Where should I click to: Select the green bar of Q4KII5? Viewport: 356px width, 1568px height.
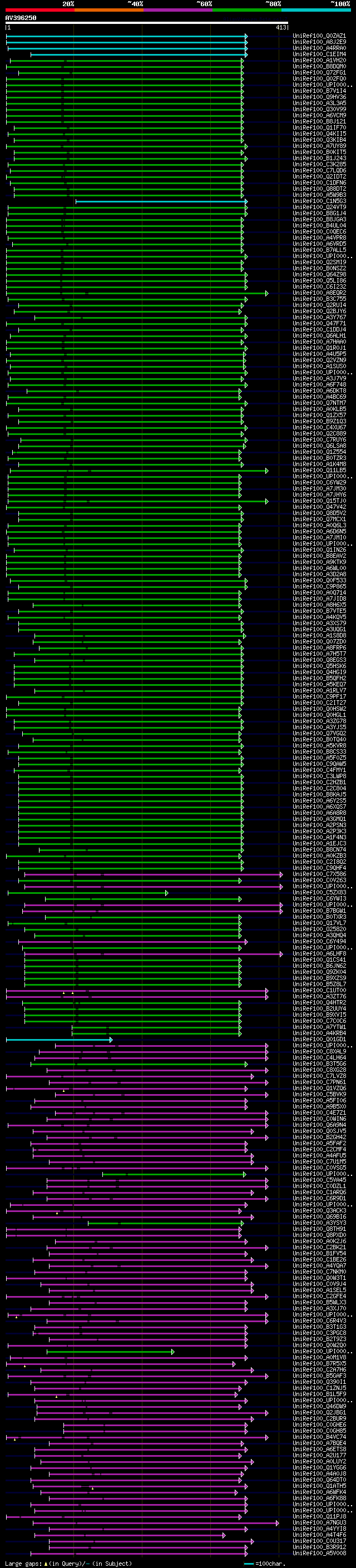click(125, 134)
